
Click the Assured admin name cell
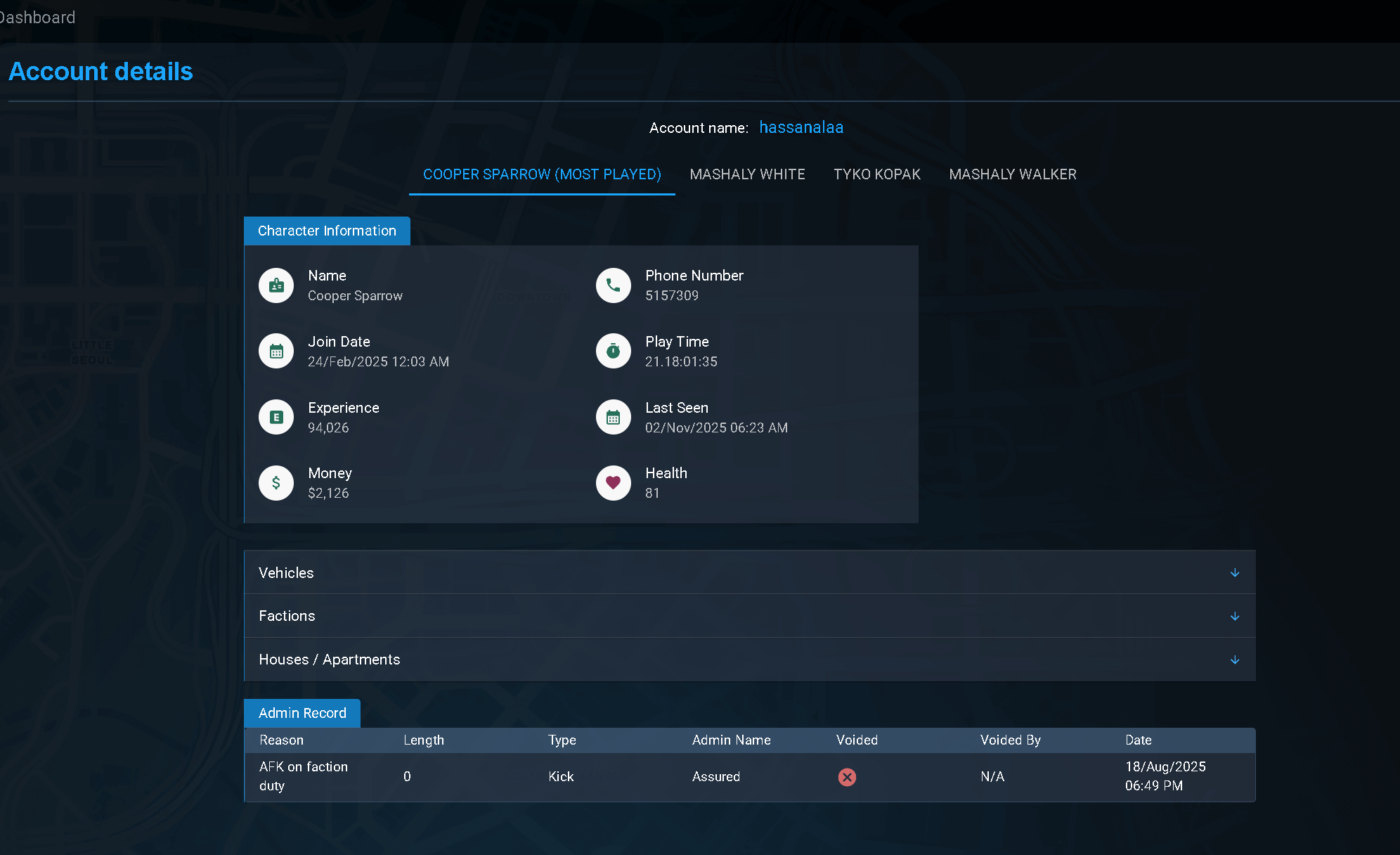[x=716, y=777]
